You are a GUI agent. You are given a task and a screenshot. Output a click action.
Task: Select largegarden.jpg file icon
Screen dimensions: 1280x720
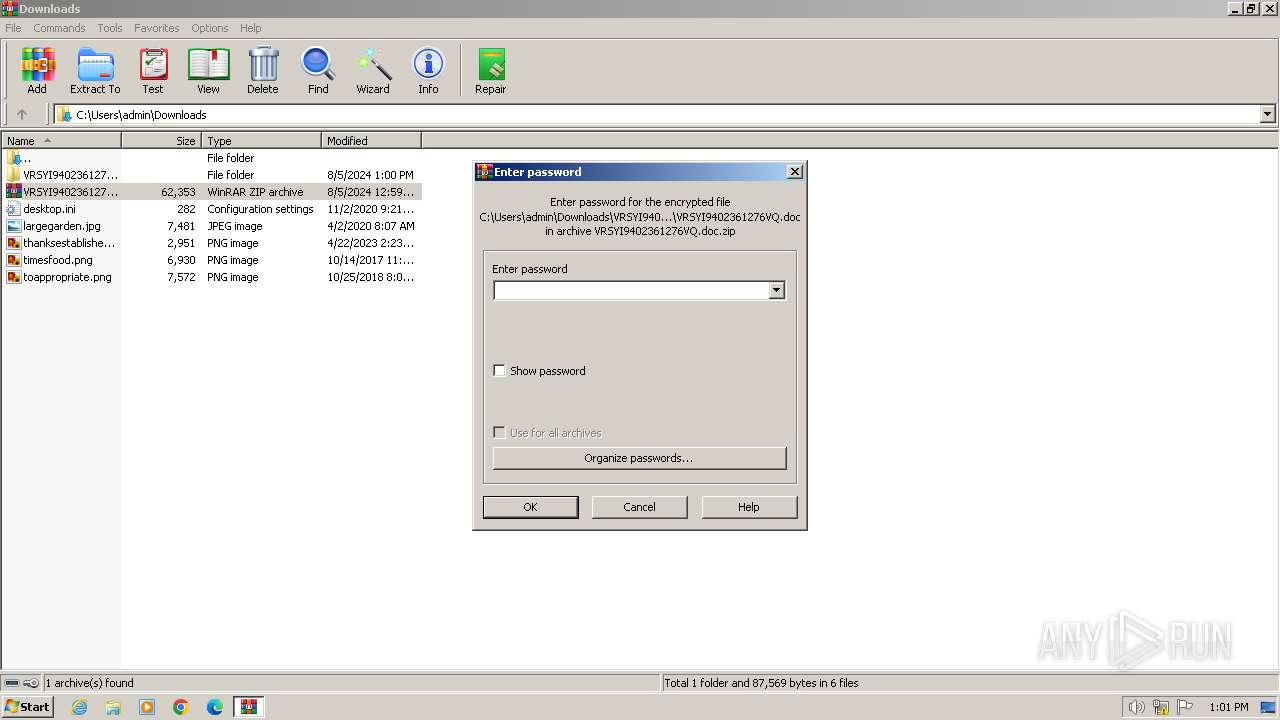14,226
